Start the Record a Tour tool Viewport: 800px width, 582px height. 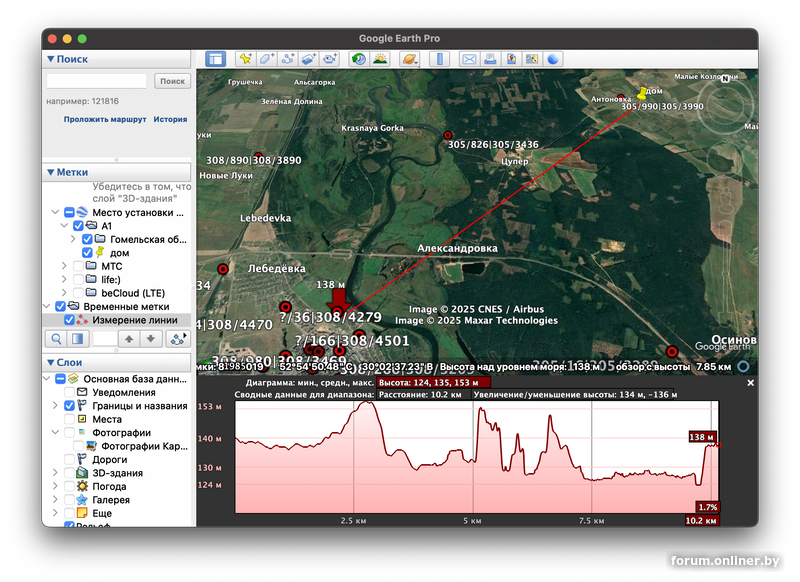330,59
